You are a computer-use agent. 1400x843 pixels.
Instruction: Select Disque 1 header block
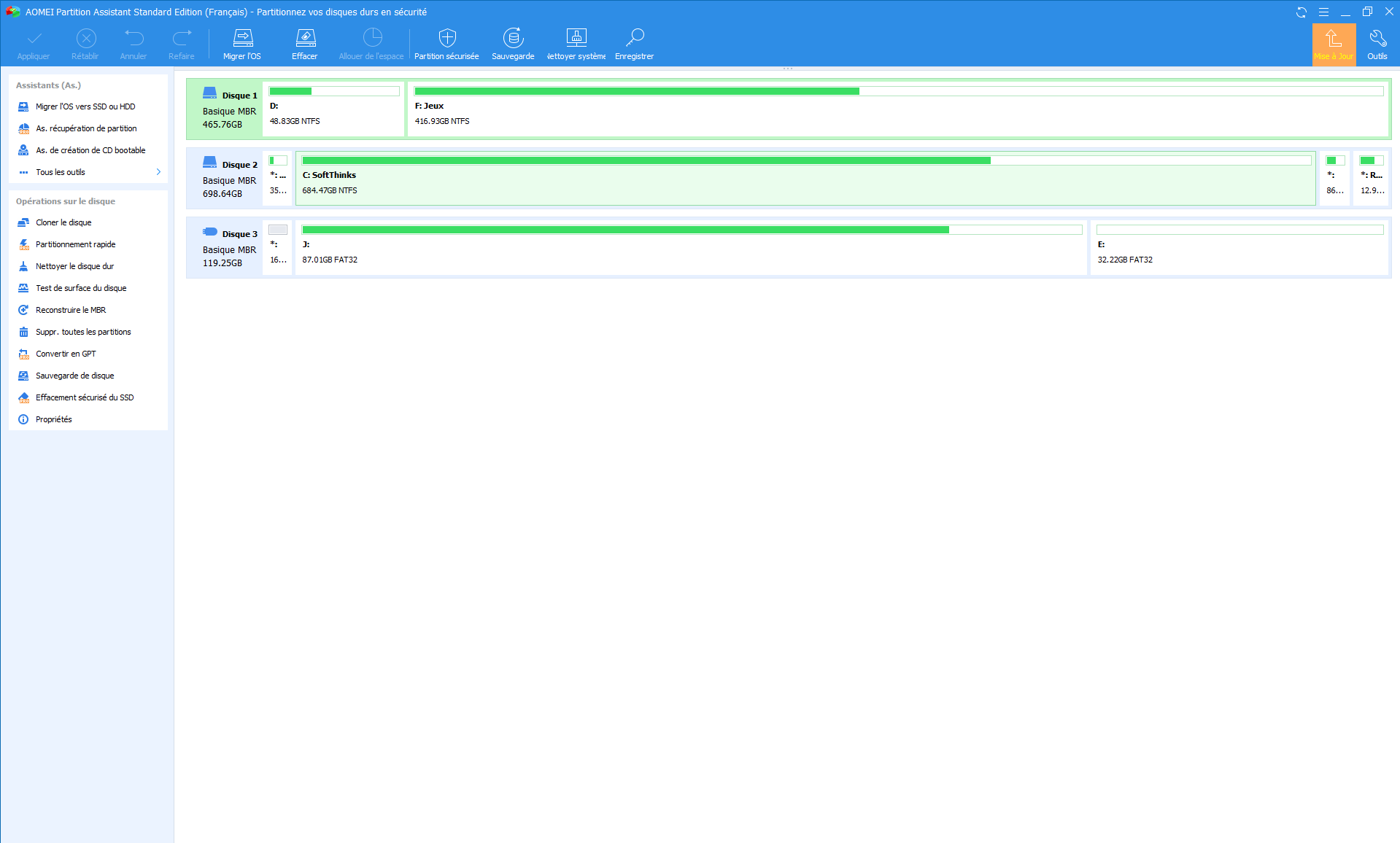(x=225, y=109)
